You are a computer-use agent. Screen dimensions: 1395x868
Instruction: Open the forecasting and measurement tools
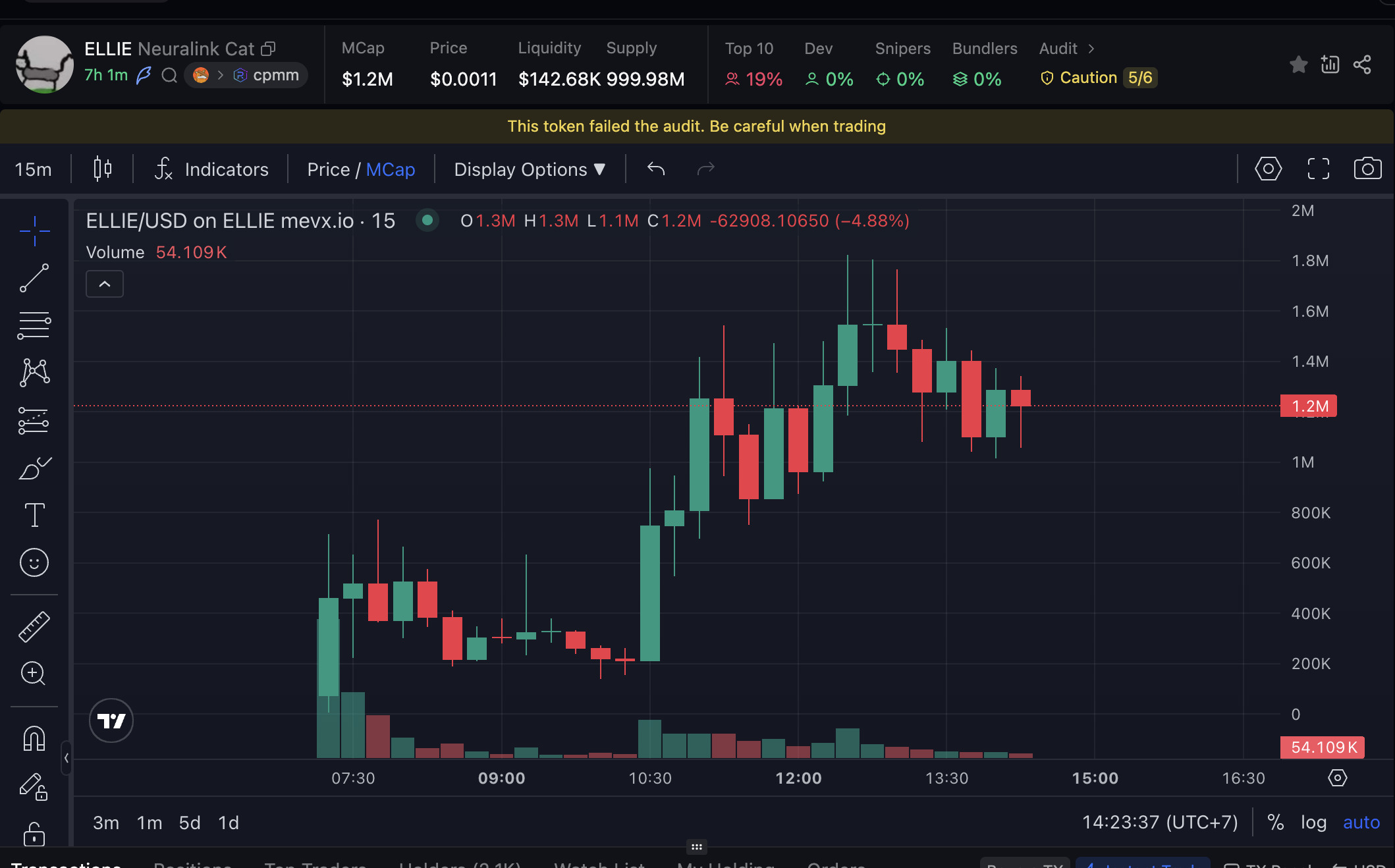pyautogui.click(x=34, y=420)
